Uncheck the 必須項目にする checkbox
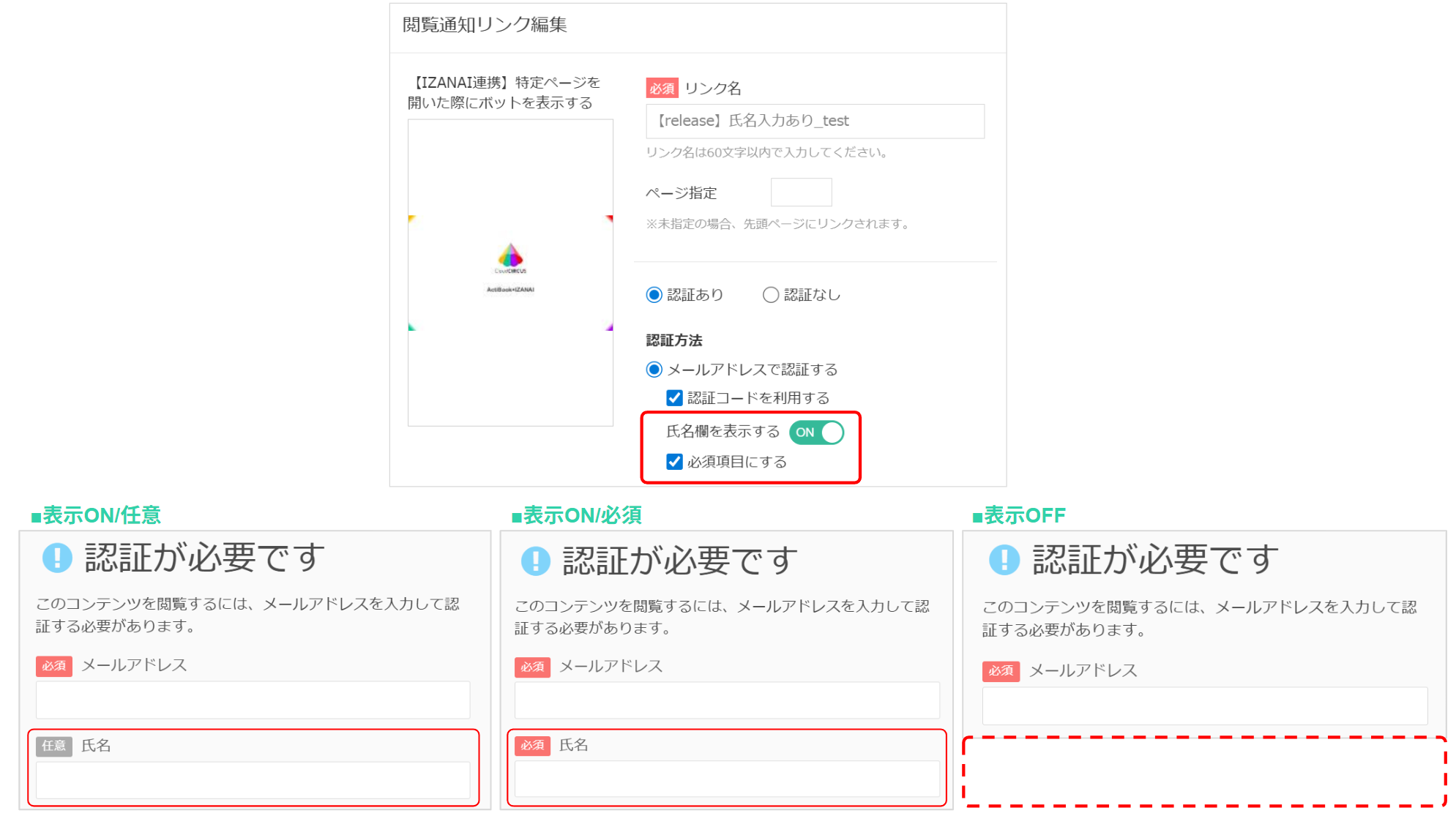 pyautogui.click(x=674, y=462)
